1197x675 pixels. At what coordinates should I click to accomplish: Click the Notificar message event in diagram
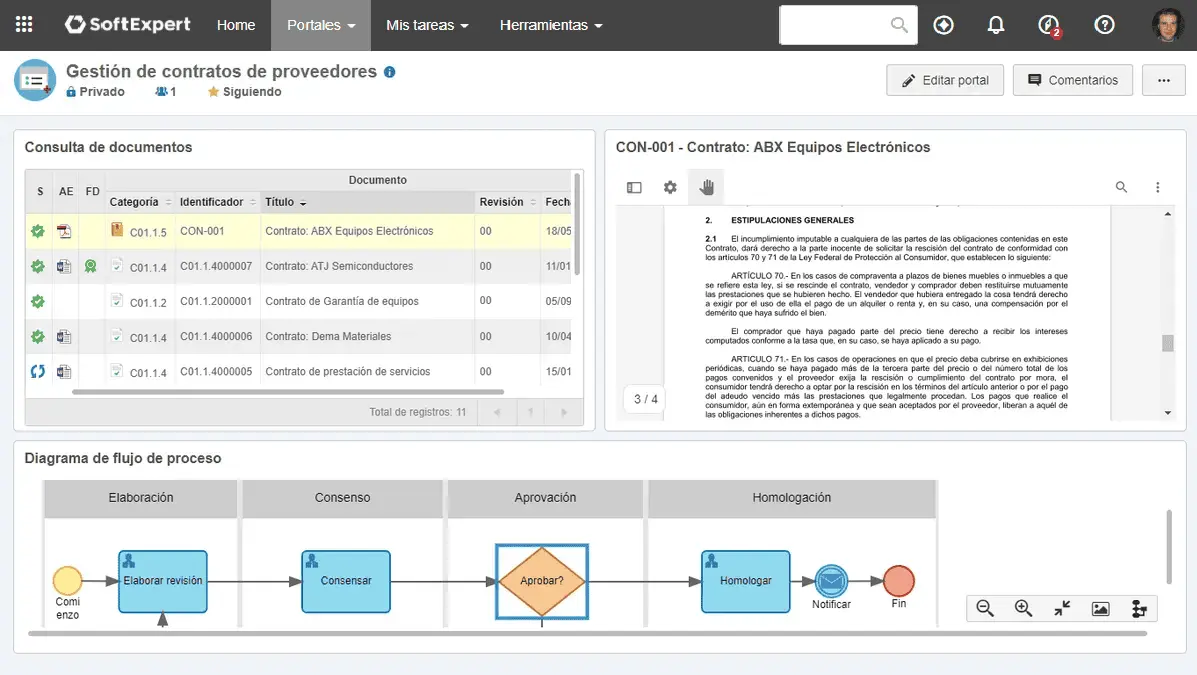(x=831, y=581)
